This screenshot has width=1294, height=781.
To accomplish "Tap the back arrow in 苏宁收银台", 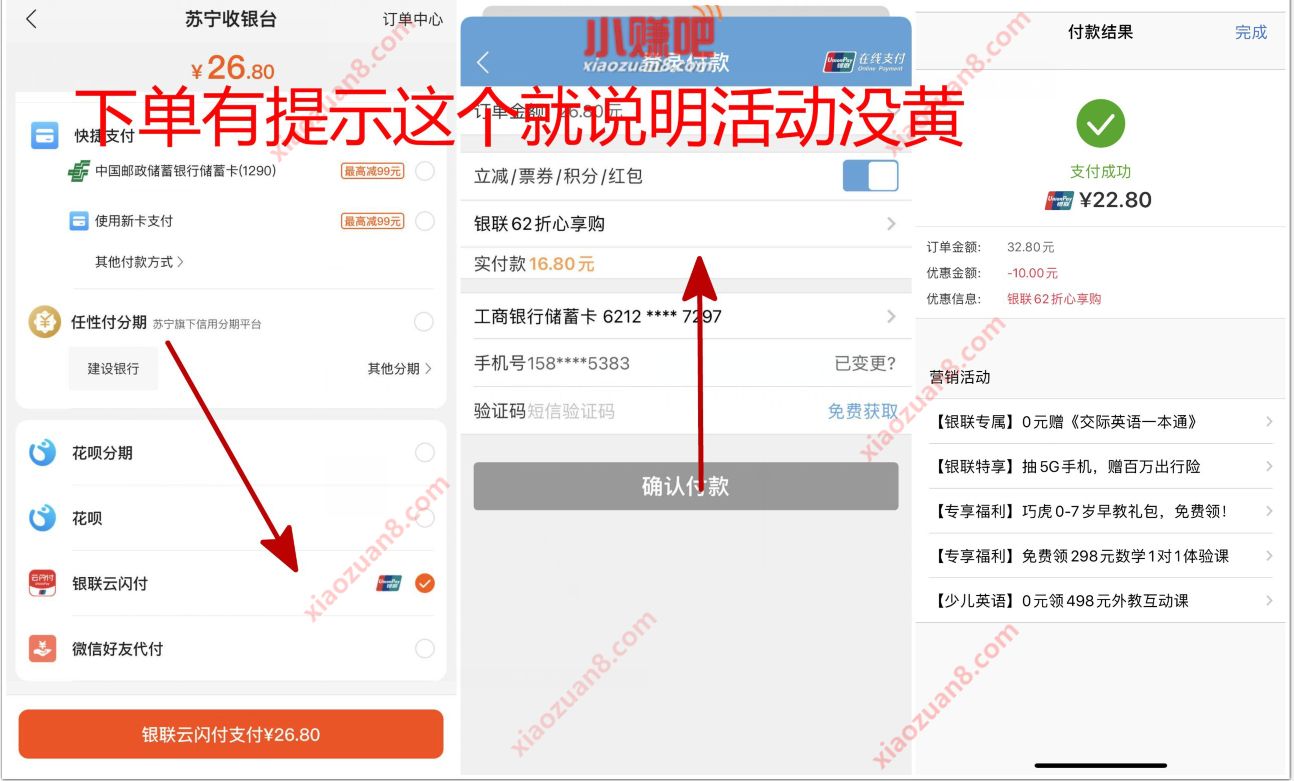I will pyautogui.click(x=32, y=19).
